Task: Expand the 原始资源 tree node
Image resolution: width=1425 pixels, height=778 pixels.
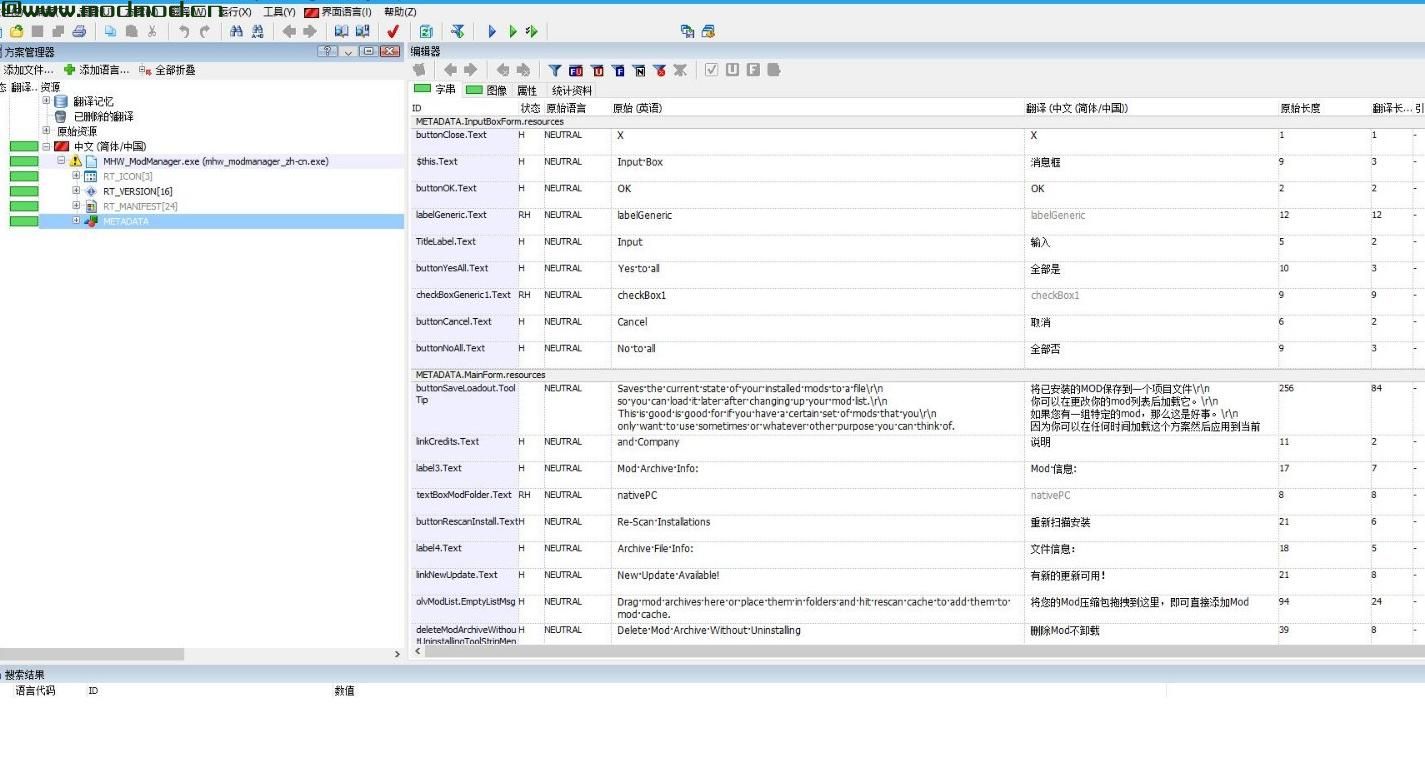Action: tap(46, 131)
